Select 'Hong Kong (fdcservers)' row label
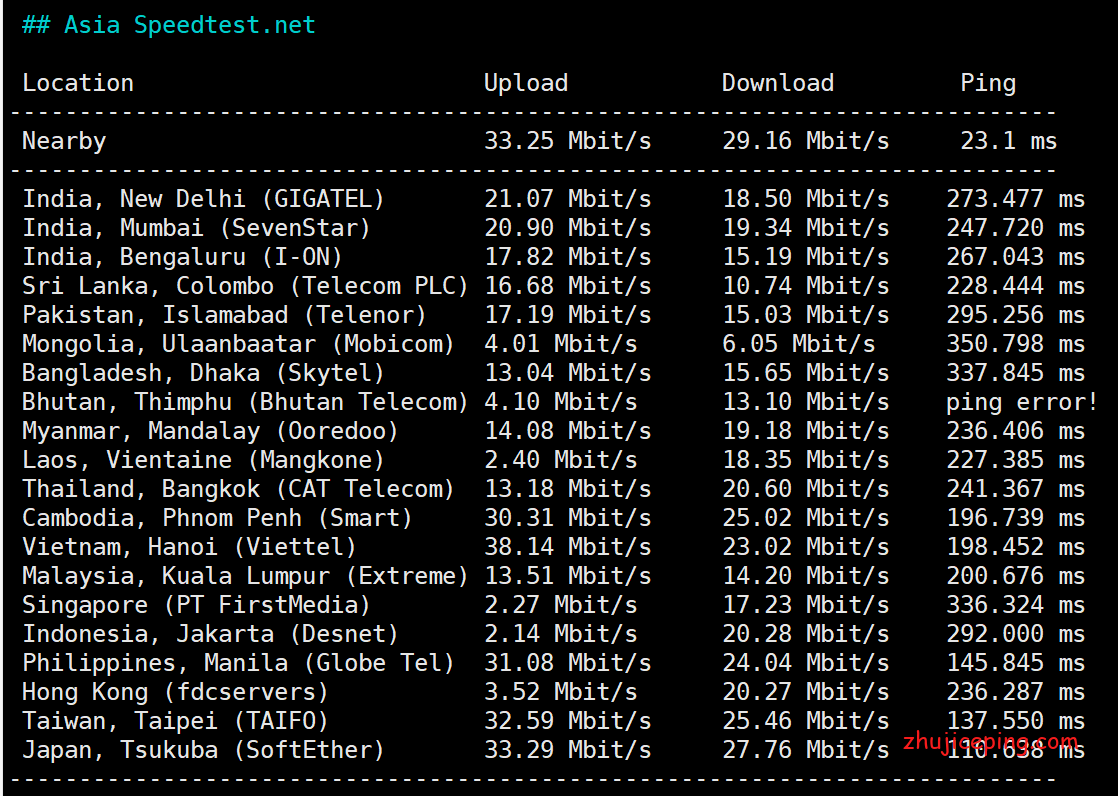The image size is (1118, 796). click(175, 692)
